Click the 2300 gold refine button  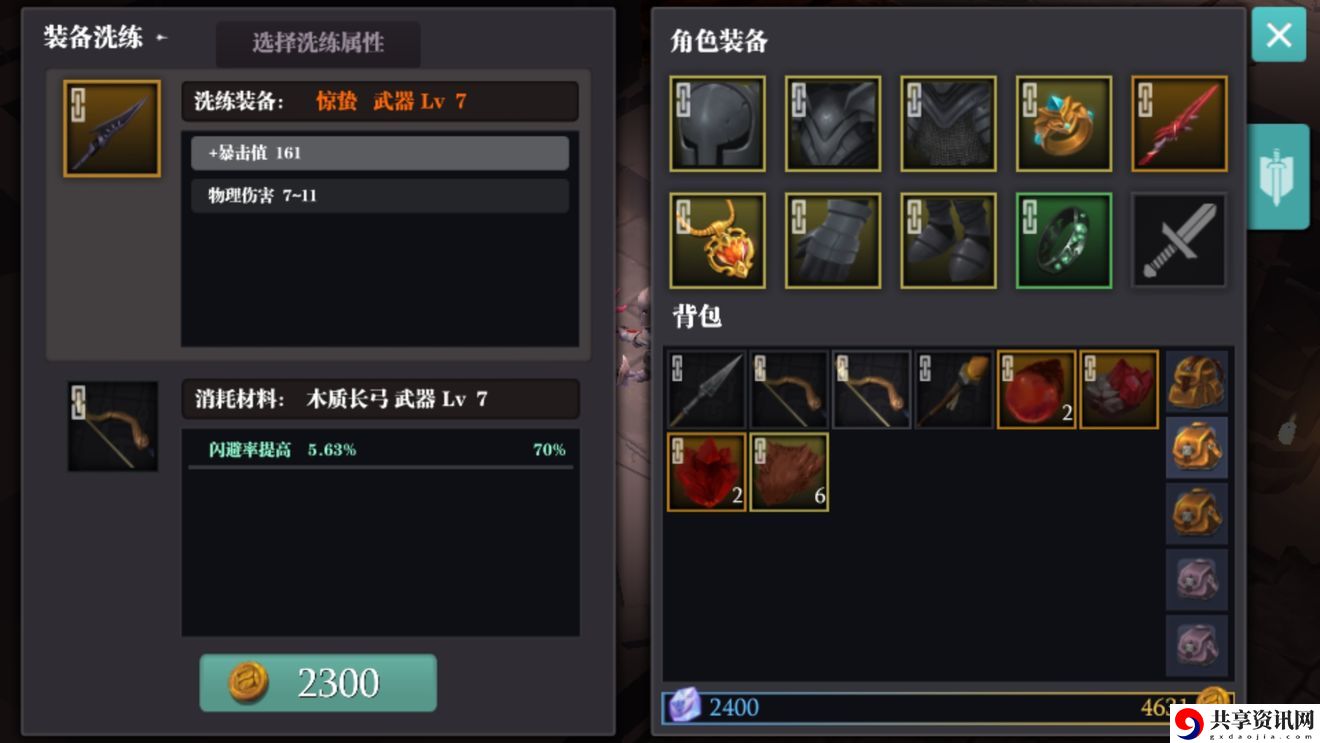point(318,683)
